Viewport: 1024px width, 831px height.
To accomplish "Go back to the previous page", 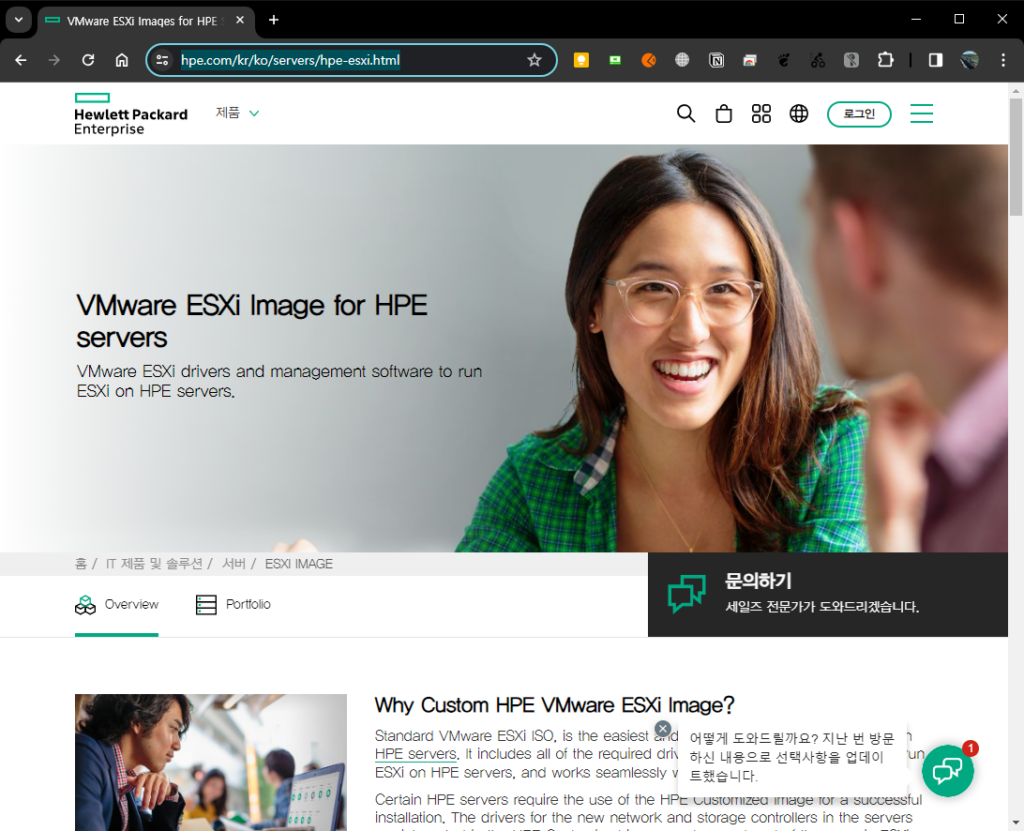I will point(21,60).
